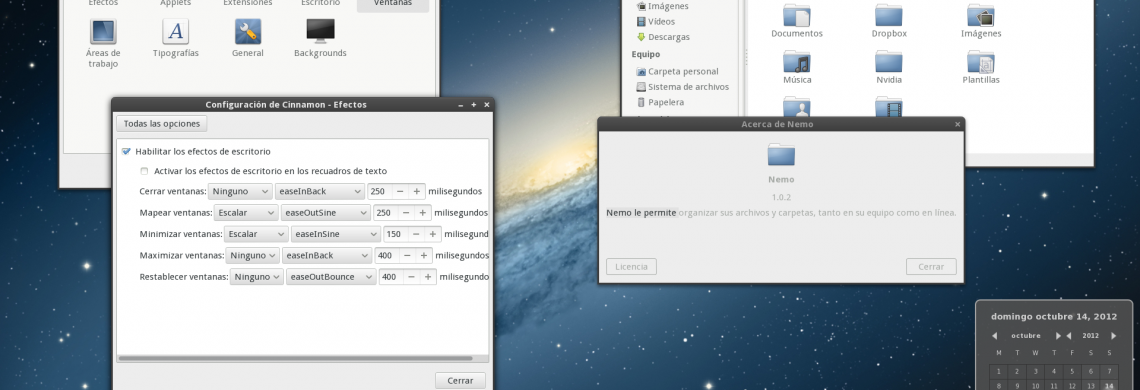
Task: Go to next month in calendar
Action: 1059,335
